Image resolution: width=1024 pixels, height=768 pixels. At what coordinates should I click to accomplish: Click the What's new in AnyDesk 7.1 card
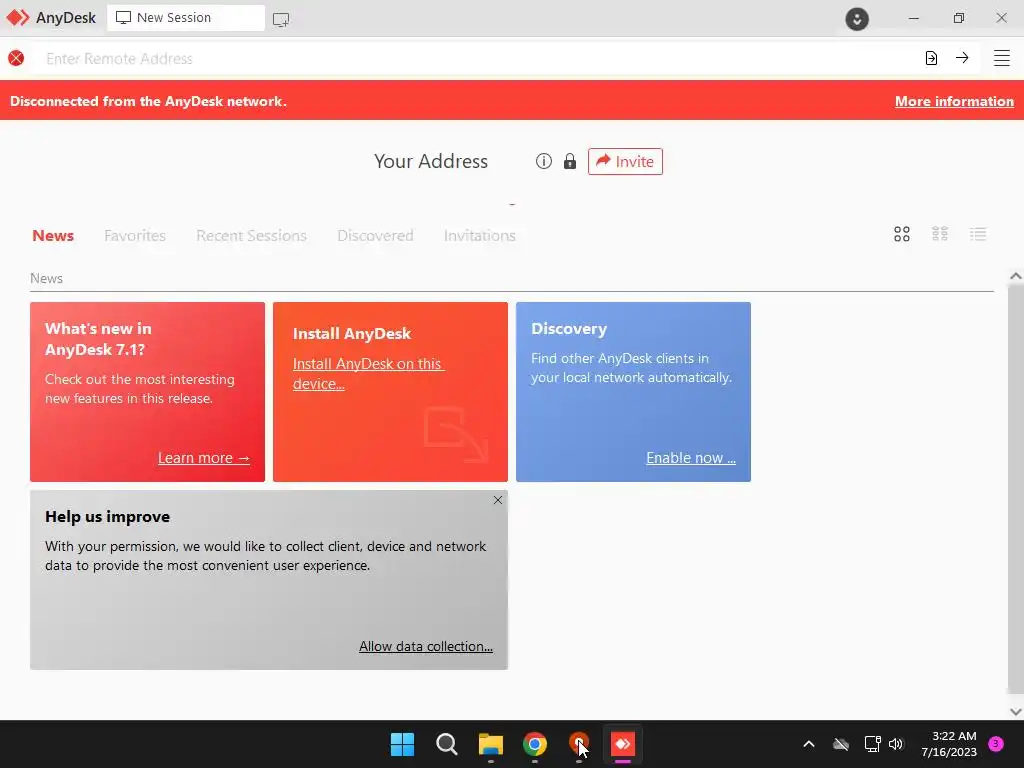[148, 392]
